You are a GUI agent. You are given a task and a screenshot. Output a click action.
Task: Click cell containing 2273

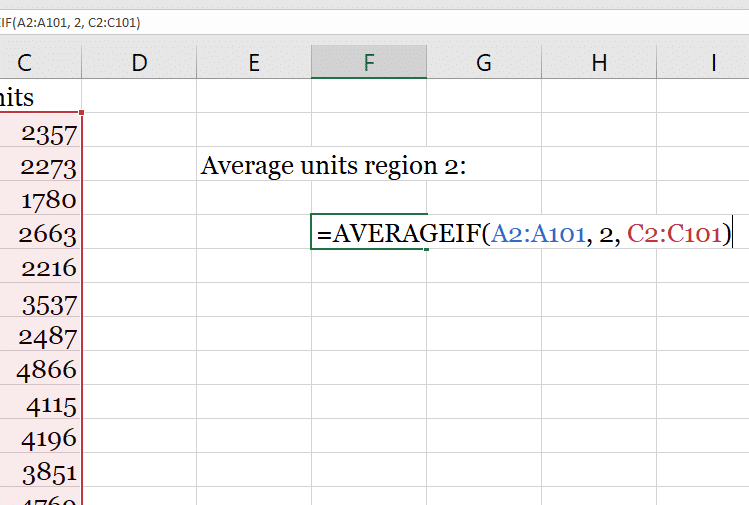pyautogui.click(x=40, y=164)
